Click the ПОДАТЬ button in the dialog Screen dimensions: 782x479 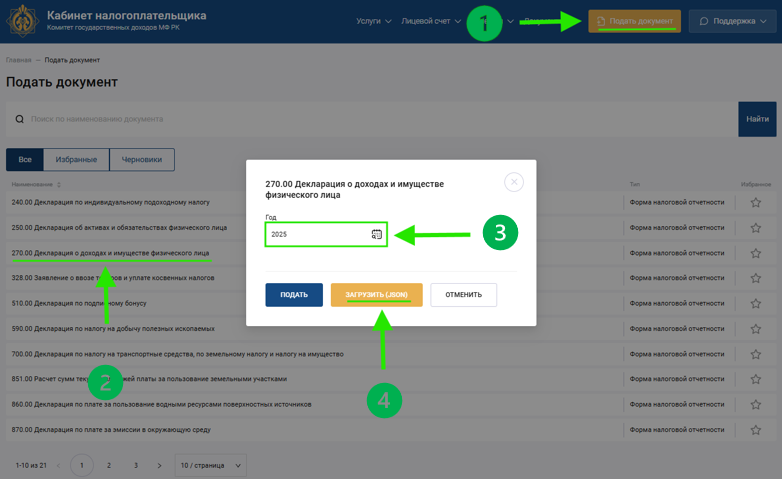pos(294,295)
